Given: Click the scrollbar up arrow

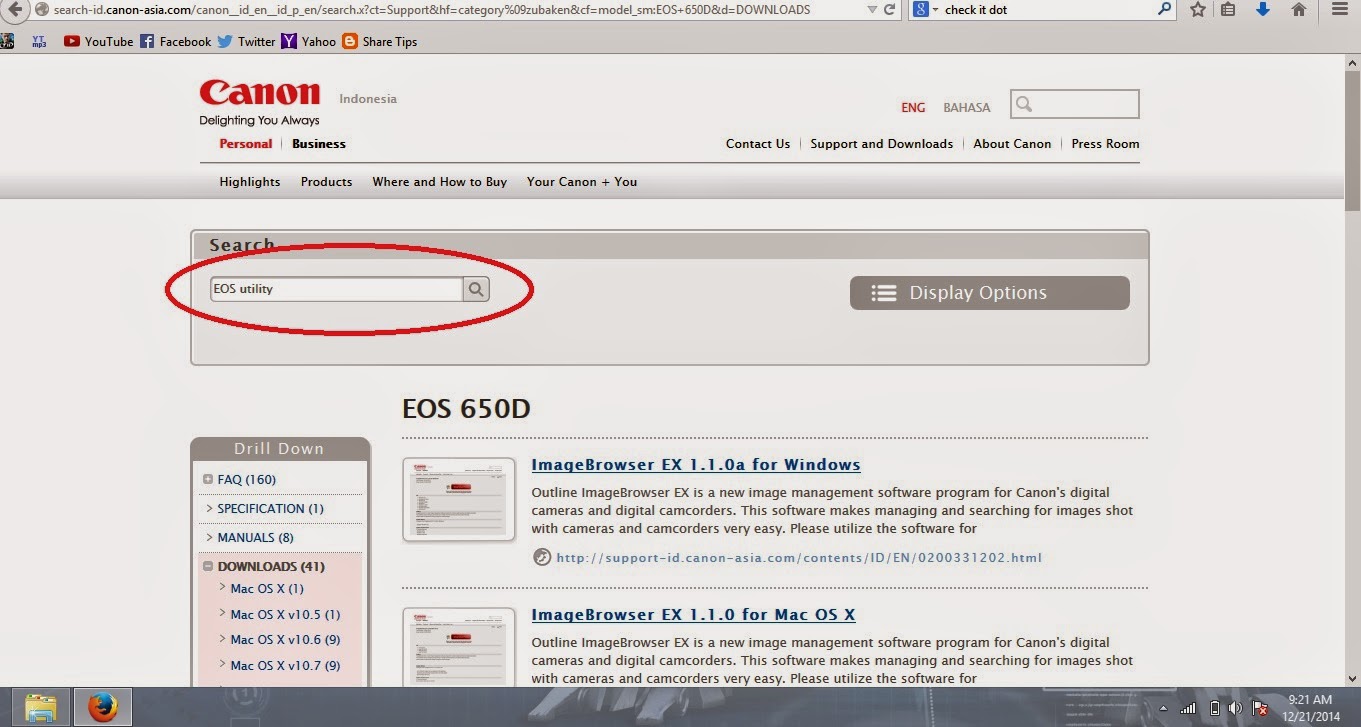Looking at the screenshot, I should (x=1352, y=62).
